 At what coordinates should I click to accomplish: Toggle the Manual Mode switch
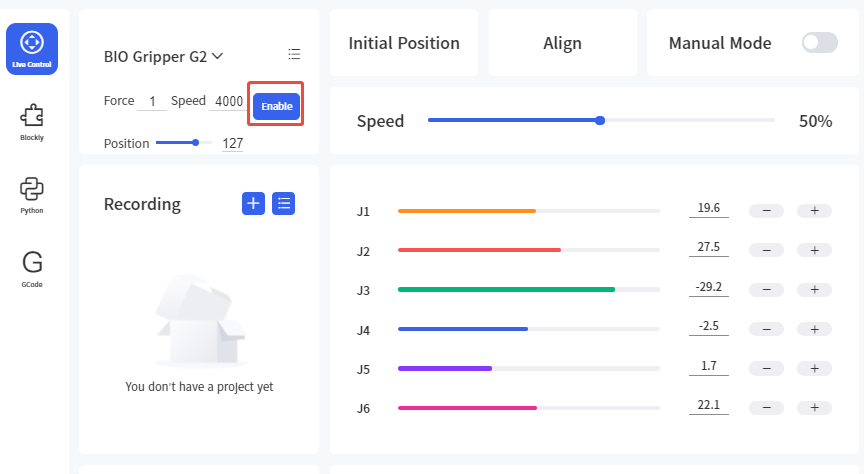coord(820,42)
